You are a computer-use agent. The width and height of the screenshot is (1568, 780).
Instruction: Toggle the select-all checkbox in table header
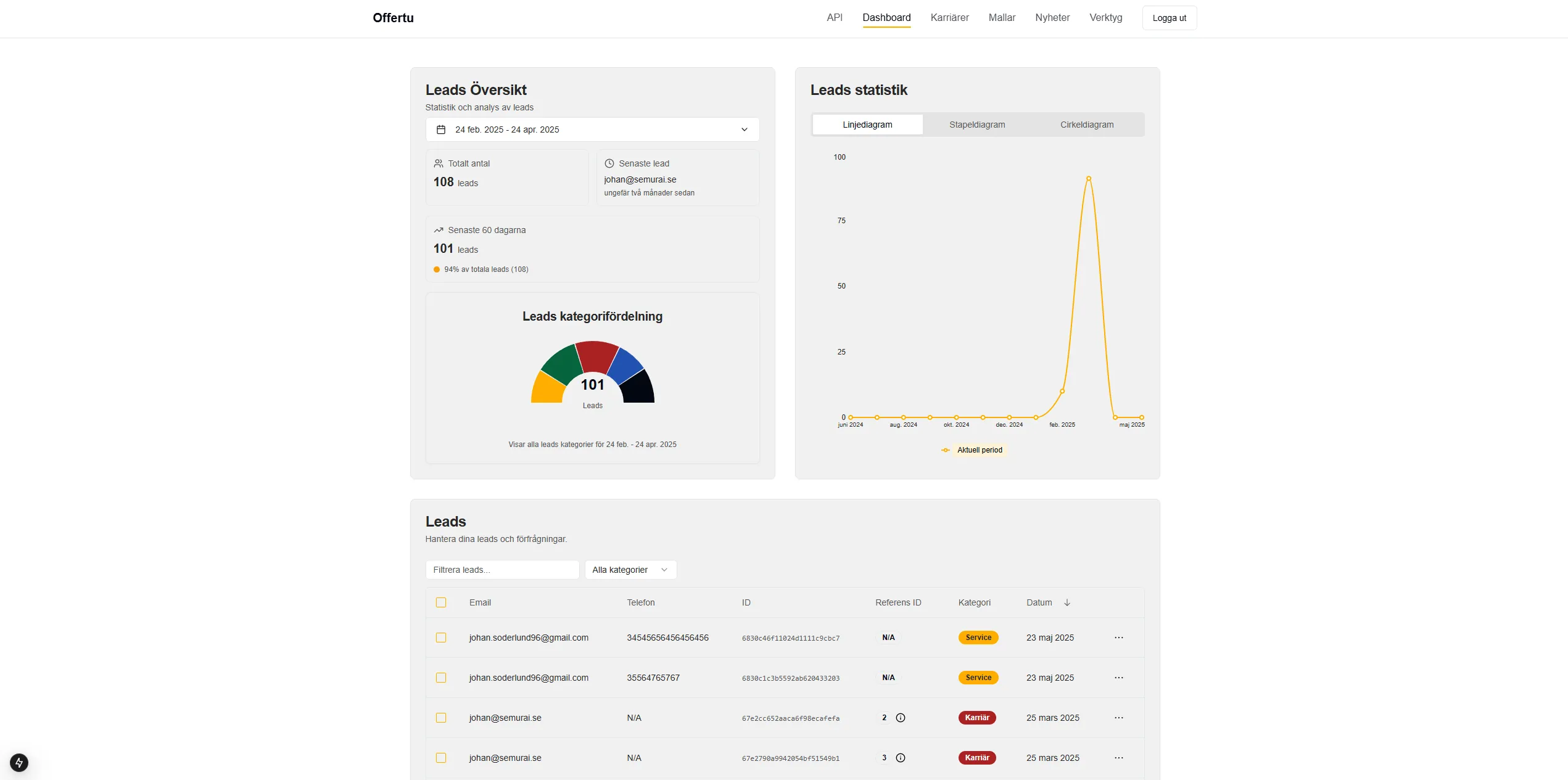[x=441, y=602]
